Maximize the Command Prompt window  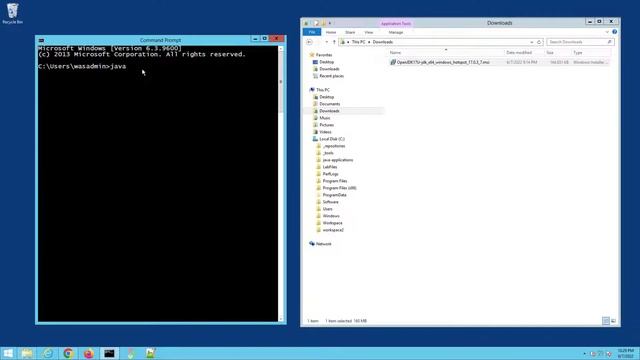264,39
